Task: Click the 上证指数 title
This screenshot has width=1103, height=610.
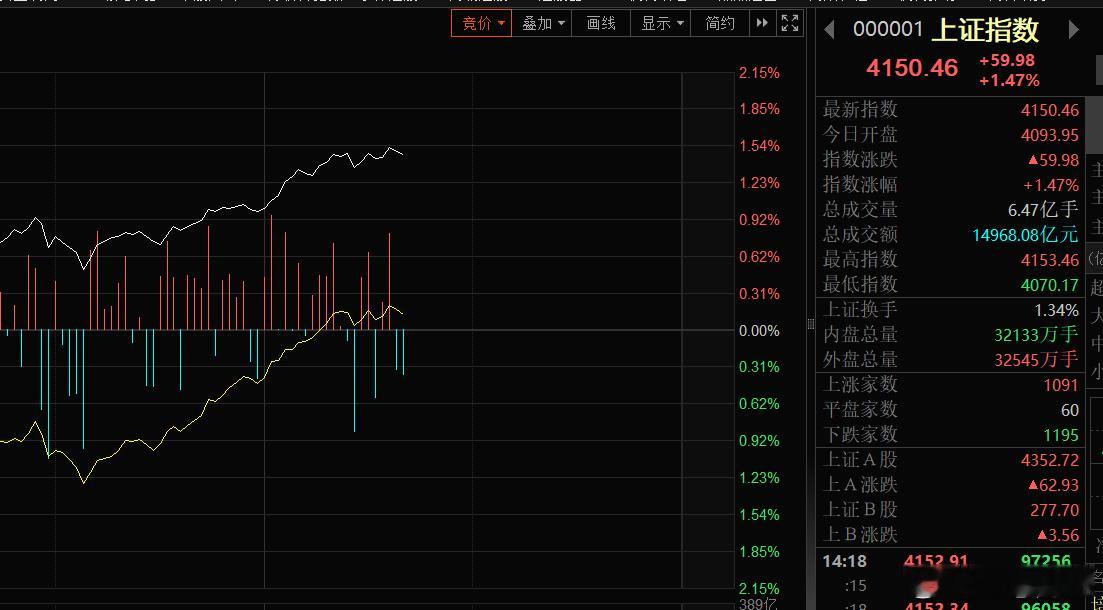Action: (985, 30)
